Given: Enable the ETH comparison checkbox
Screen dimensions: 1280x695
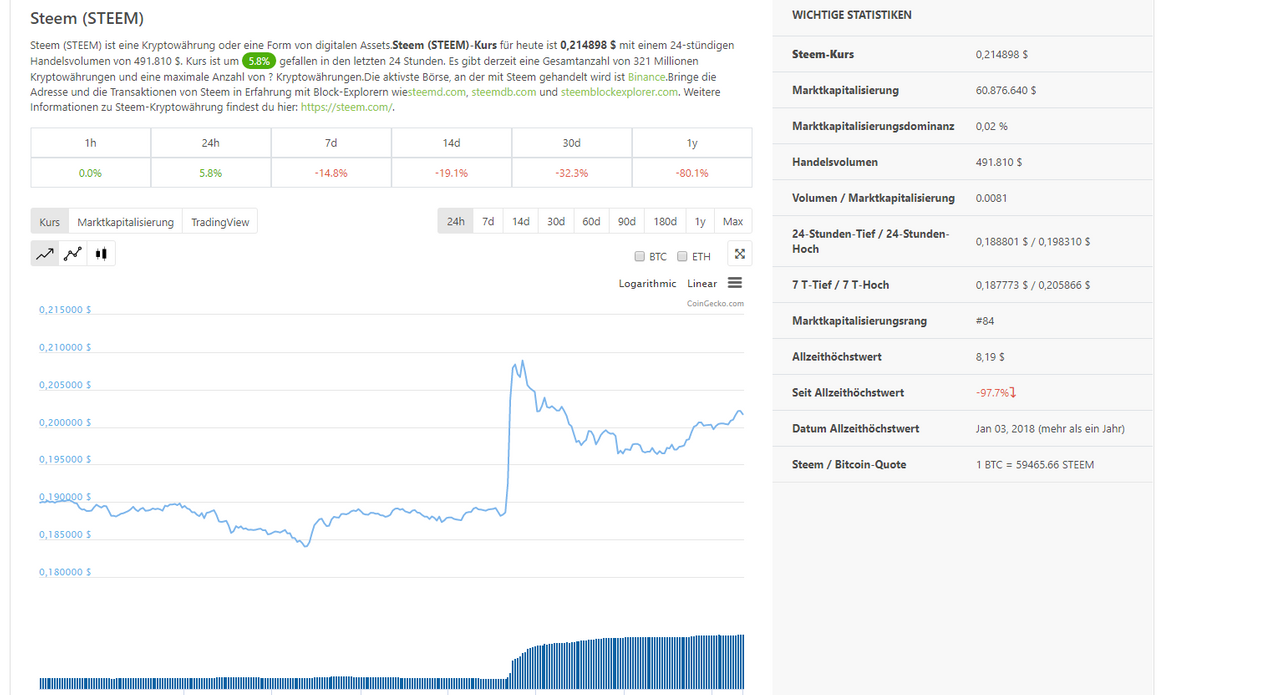Looking at the screenshot, I should pos(682,257).
